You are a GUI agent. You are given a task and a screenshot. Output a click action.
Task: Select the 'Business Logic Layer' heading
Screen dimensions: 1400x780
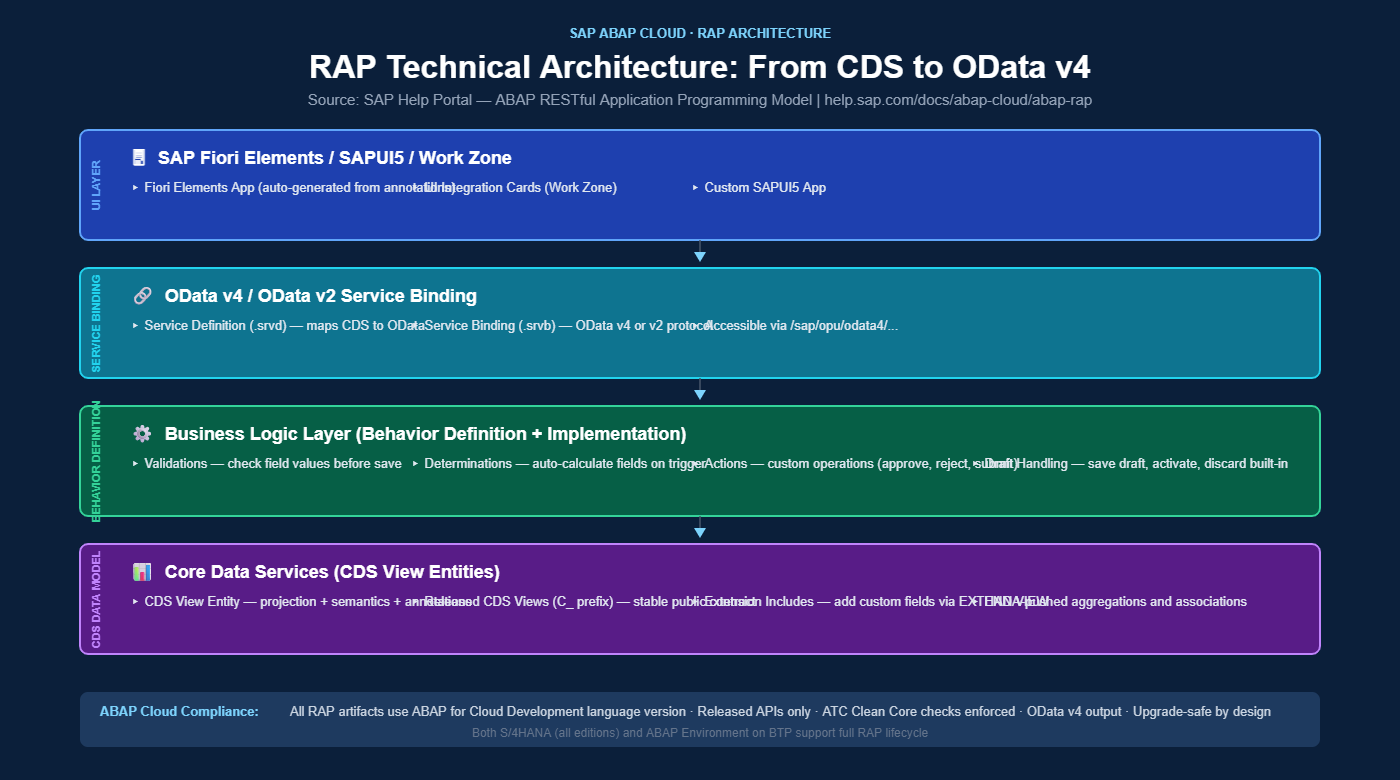point(425,434)
